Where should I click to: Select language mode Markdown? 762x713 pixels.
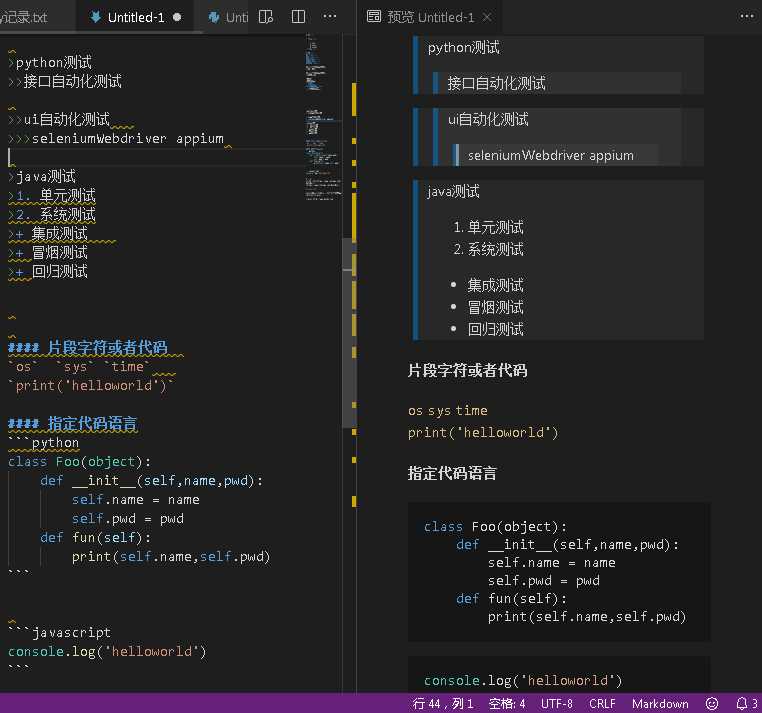[660, 703]
